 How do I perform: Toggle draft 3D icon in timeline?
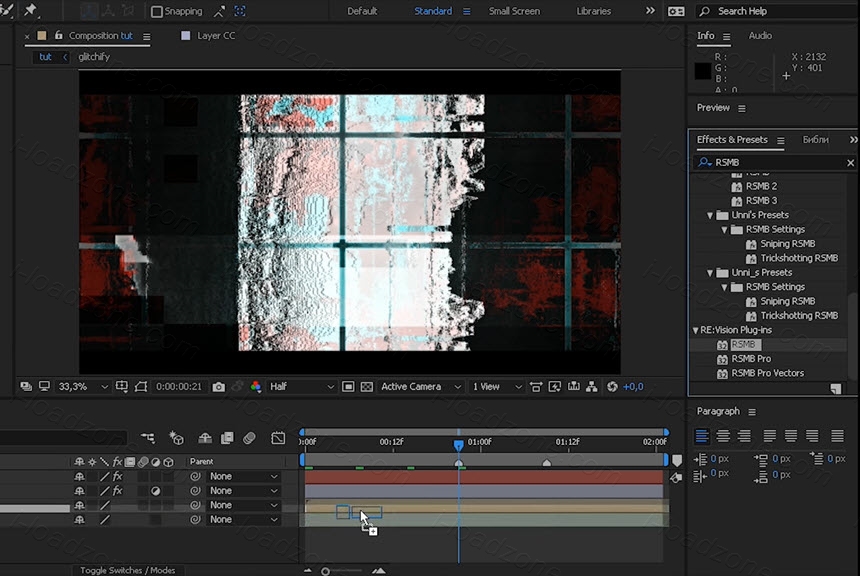176,438
